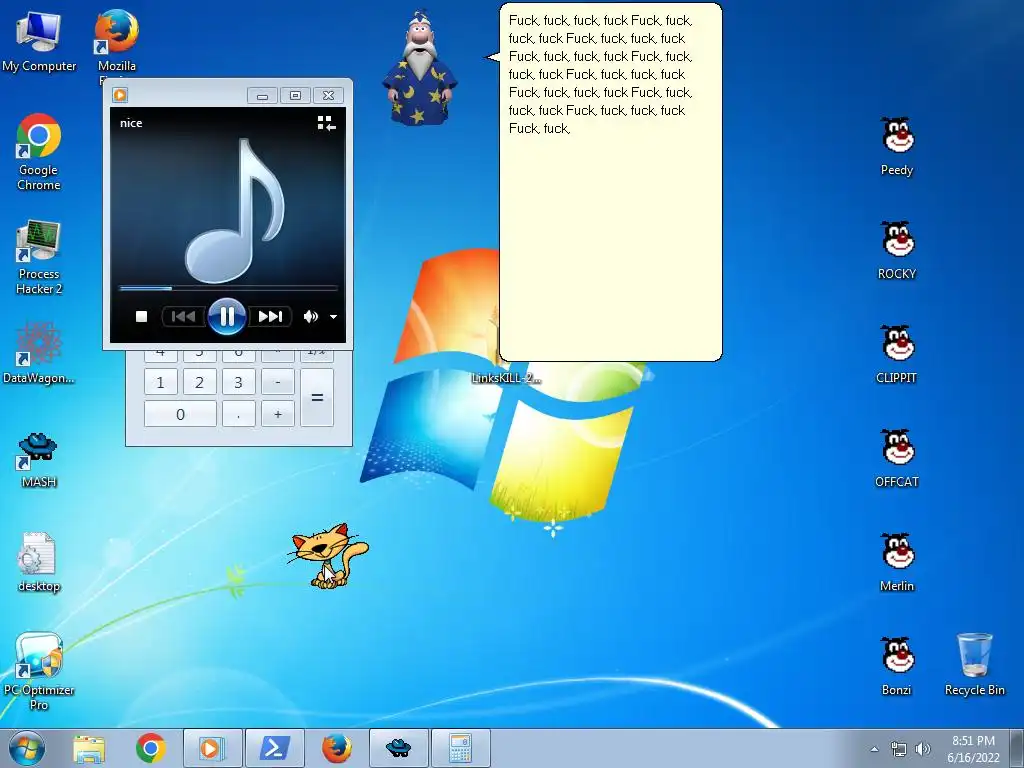1024x768 pixels.
Task: Click the calculator plus button
Action: pos(278,414)
